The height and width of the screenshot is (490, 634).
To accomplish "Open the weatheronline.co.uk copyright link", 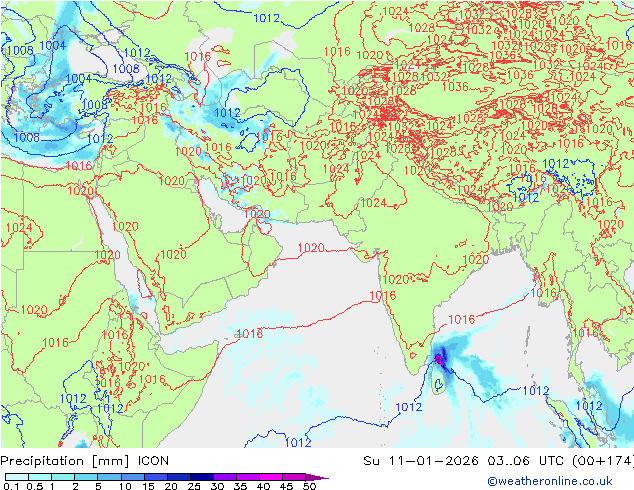I will tap(549, 481).
